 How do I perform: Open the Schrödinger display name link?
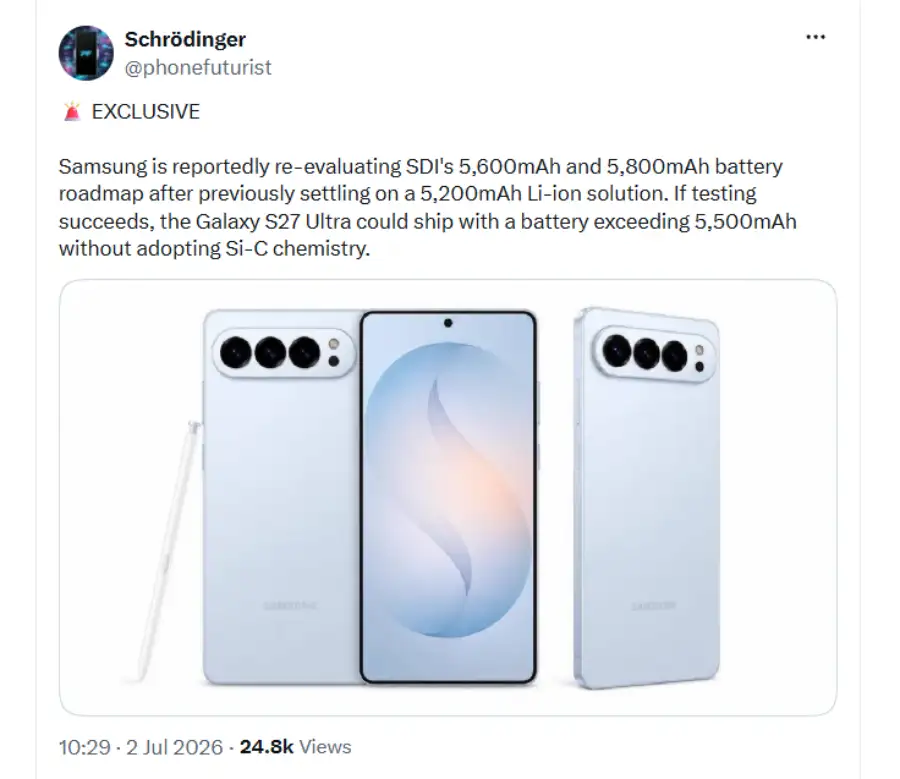click(185, 39)
